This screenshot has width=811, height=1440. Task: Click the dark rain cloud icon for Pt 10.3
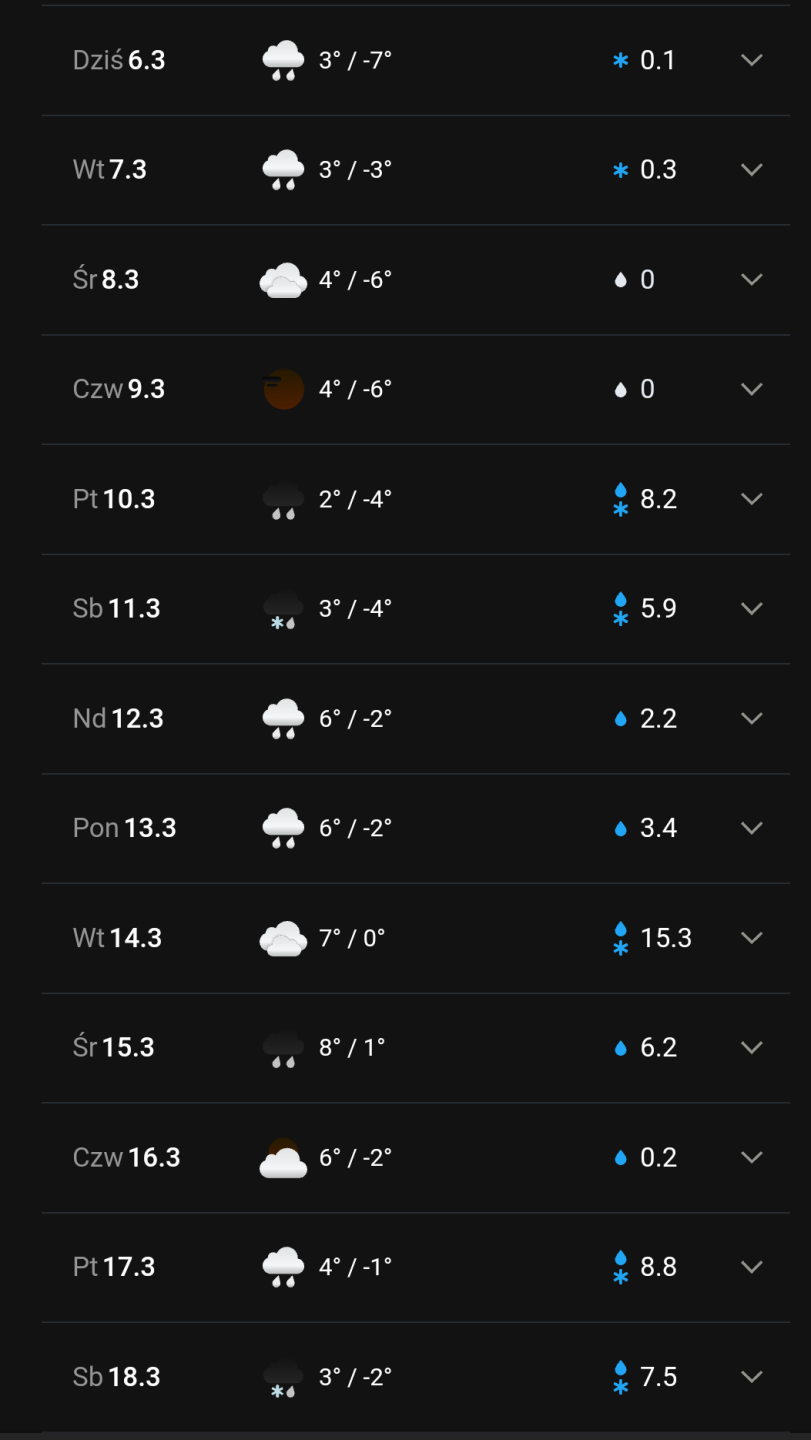(x=283, y=499)
